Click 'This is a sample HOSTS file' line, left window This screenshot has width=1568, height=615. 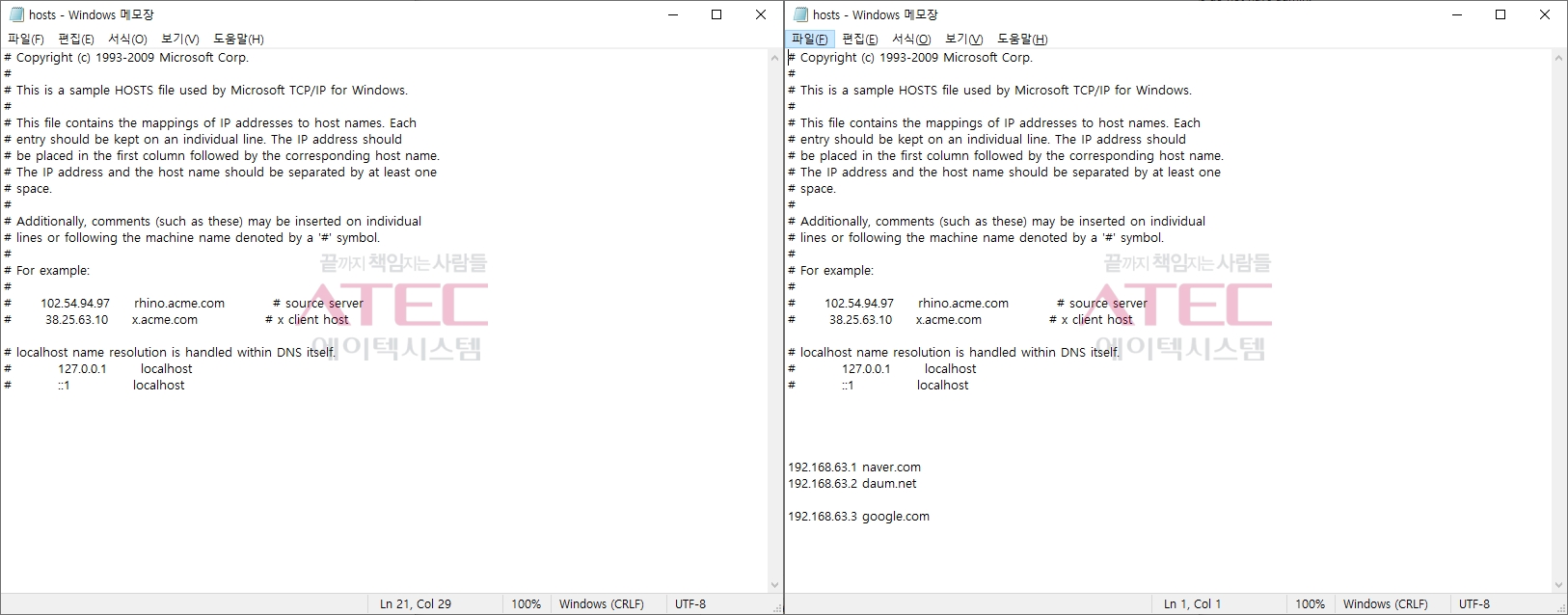tap(206, 91)
